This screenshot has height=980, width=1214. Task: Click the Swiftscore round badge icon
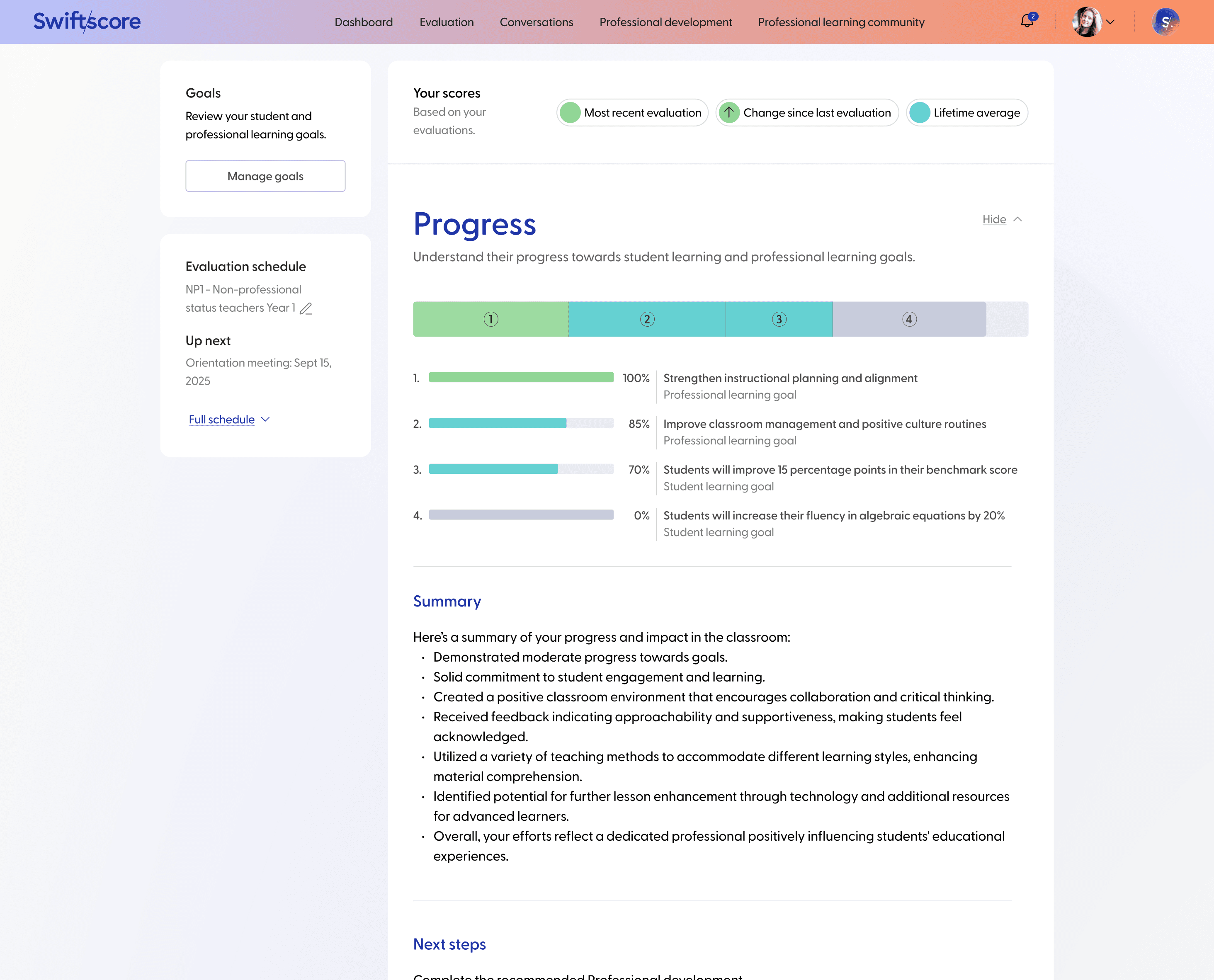(1165, 22)
